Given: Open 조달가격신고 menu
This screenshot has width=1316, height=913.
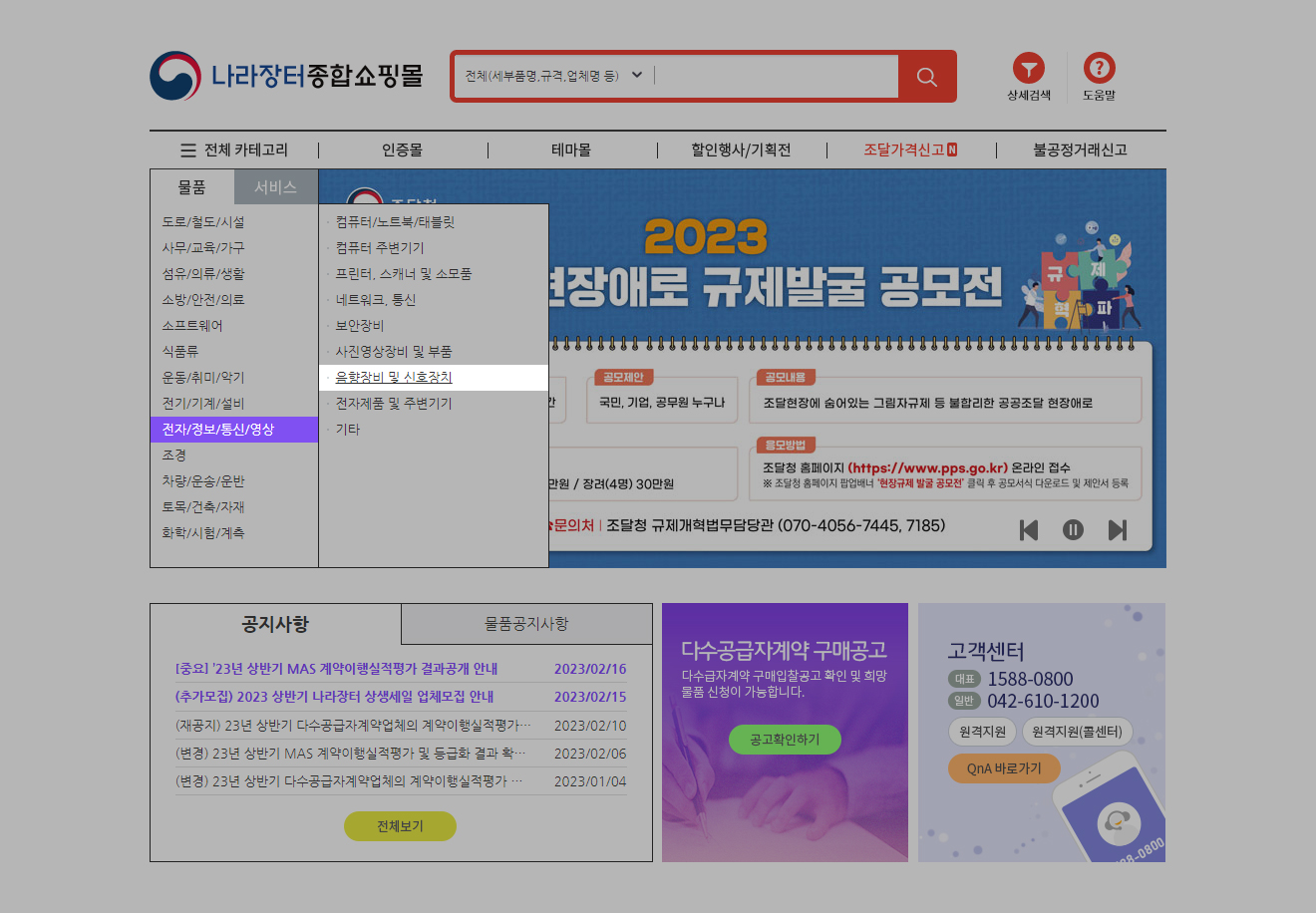Looking at the screenshot, I should coord(910,151).
